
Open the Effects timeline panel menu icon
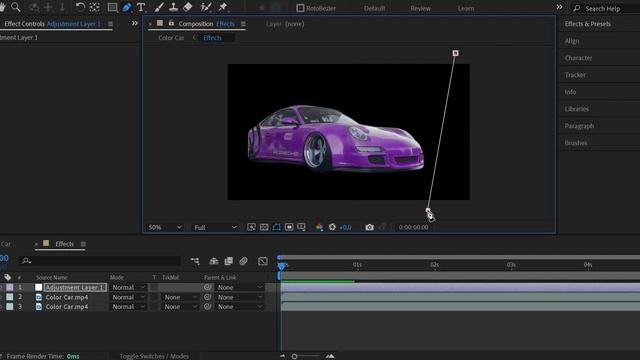point(83,244)
